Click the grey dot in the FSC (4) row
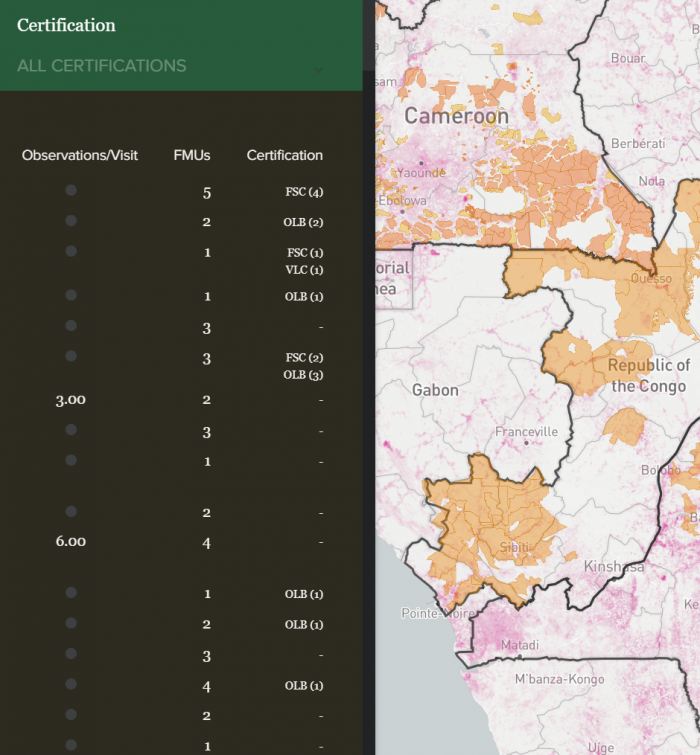This screenshot has height=755, width=700. [71, 190]
